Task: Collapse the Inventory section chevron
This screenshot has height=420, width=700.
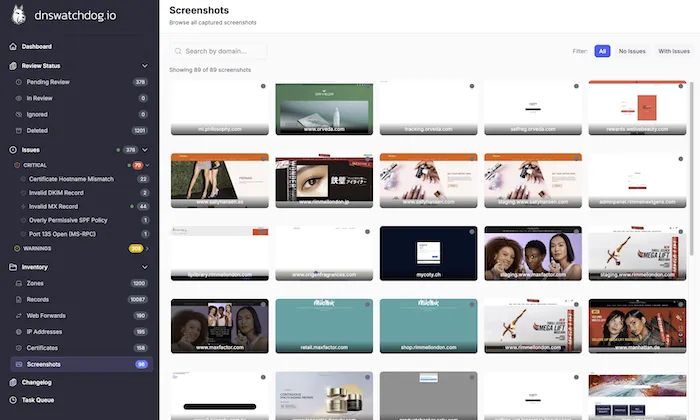Action: coord(146,267)
